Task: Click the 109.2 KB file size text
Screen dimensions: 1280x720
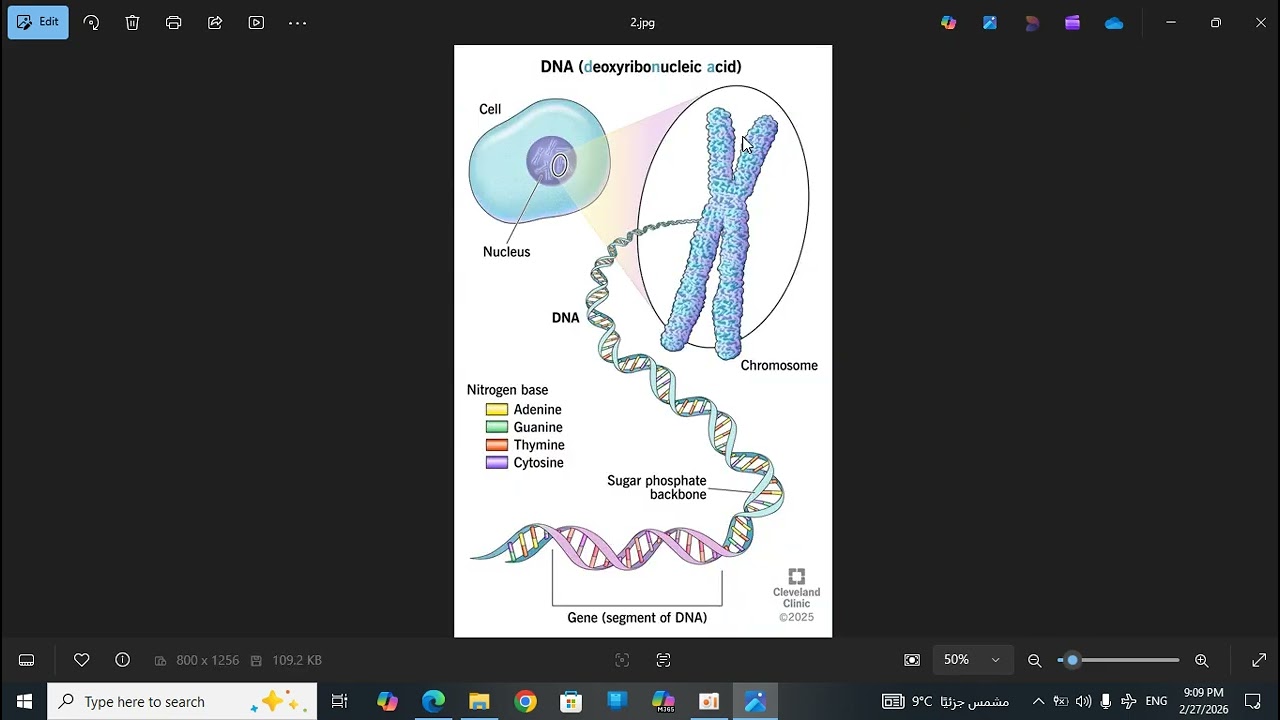Action: point(297,660)
